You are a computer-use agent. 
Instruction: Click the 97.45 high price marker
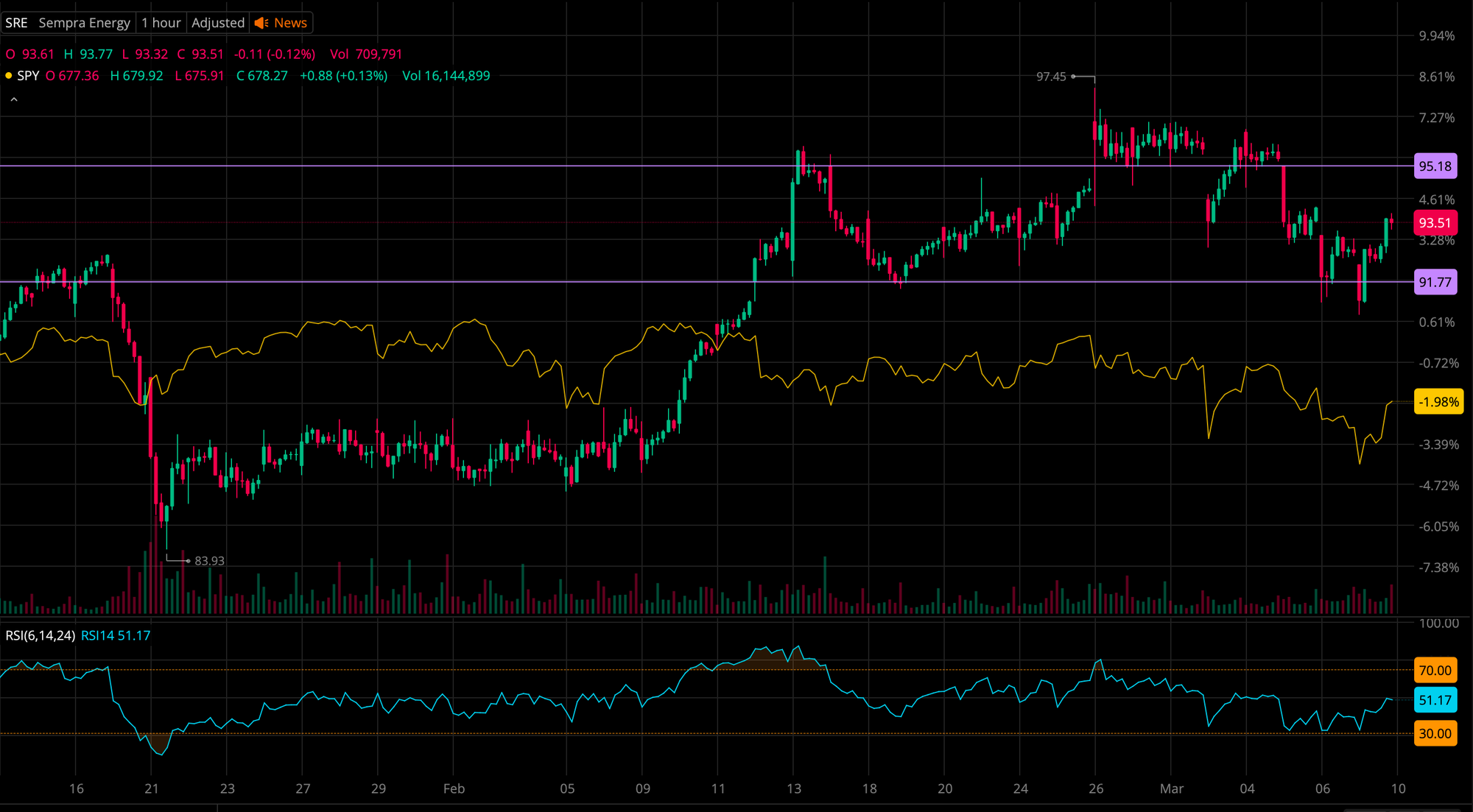(x=1051, y=77)
